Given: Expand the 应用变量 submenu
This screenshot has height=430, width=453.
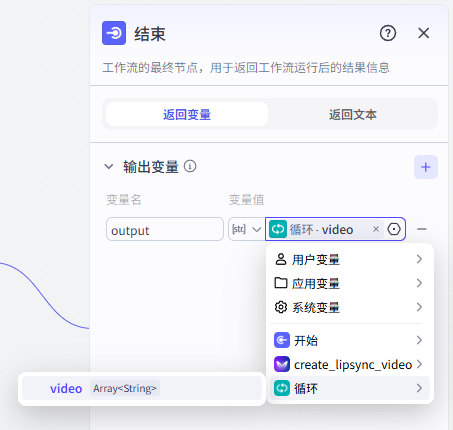Looking at the screenshot, I should click(349, 283).
